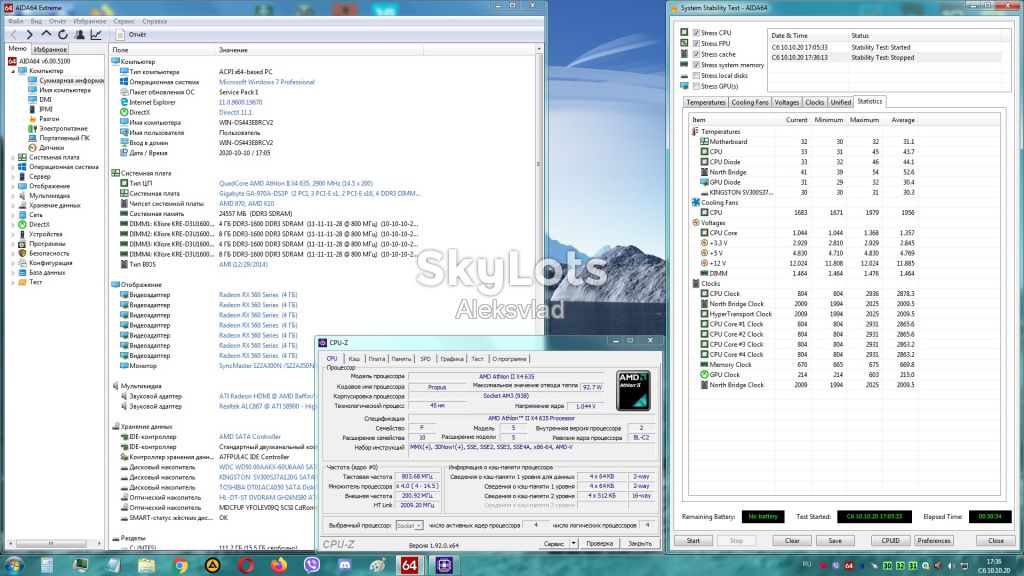Click the Значение column header
Screen dimensions: 1024x576
[x=233, y=50]
